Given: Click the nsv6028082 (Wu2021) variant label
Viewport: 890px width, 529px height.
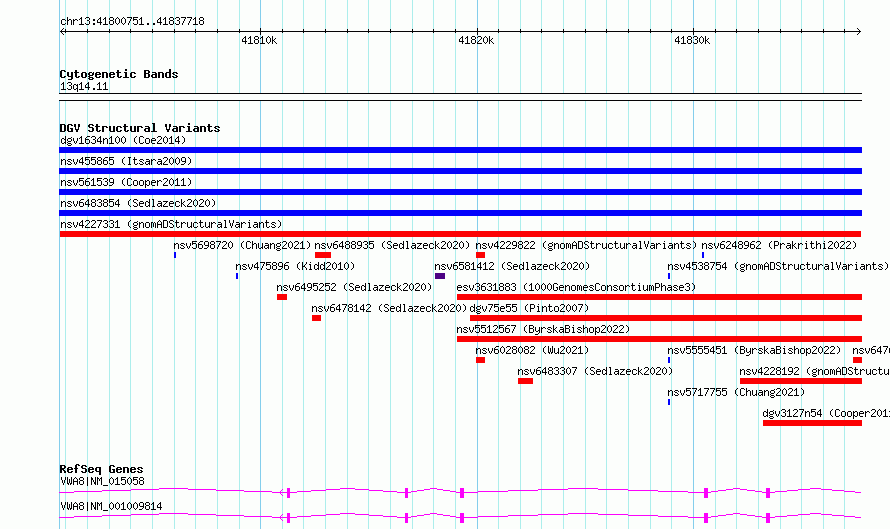Looking at the screenshot, I should (532, 350).
